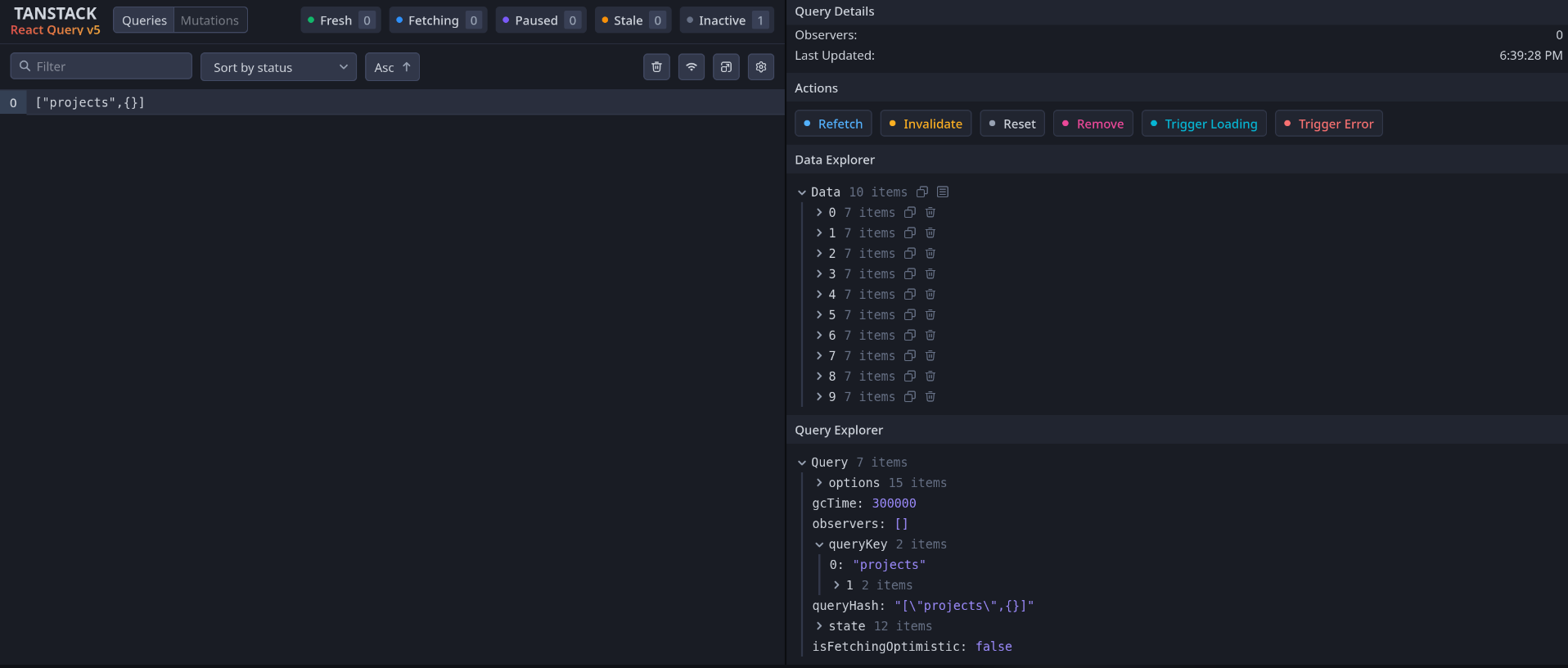The image size is (1568, 668).
Task: Click the TANSTACK React Query v5 logo
Action: pos(56,20)
